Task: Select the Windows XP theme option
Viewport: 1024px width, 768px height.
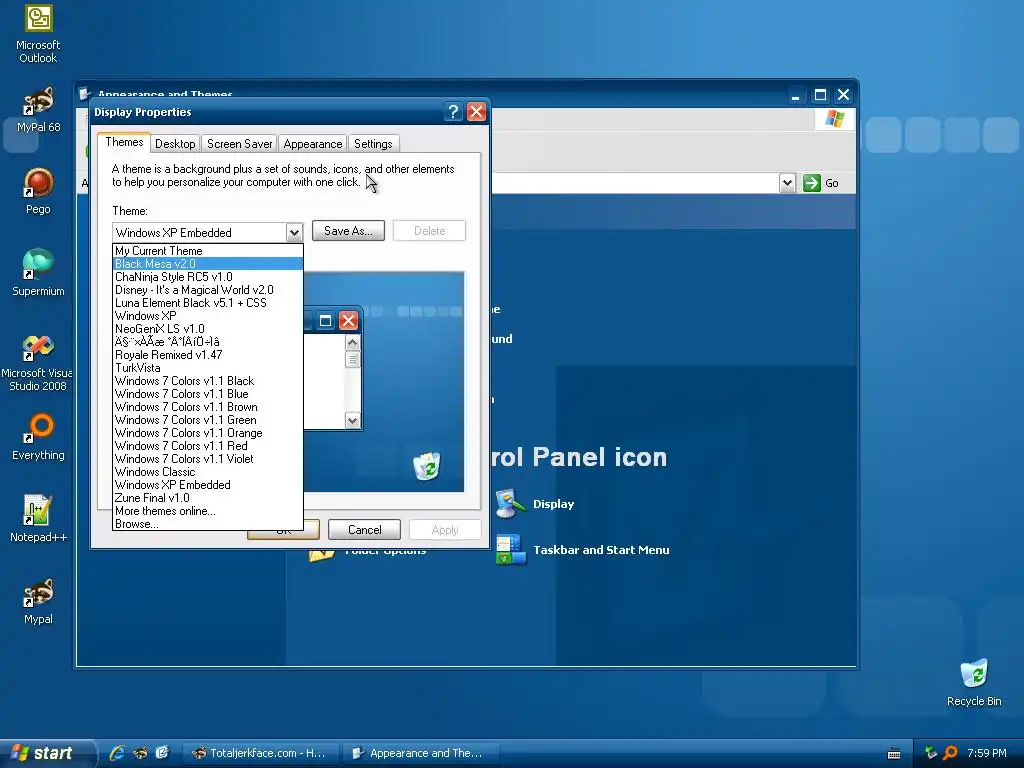Action: [x=208, y=316]
